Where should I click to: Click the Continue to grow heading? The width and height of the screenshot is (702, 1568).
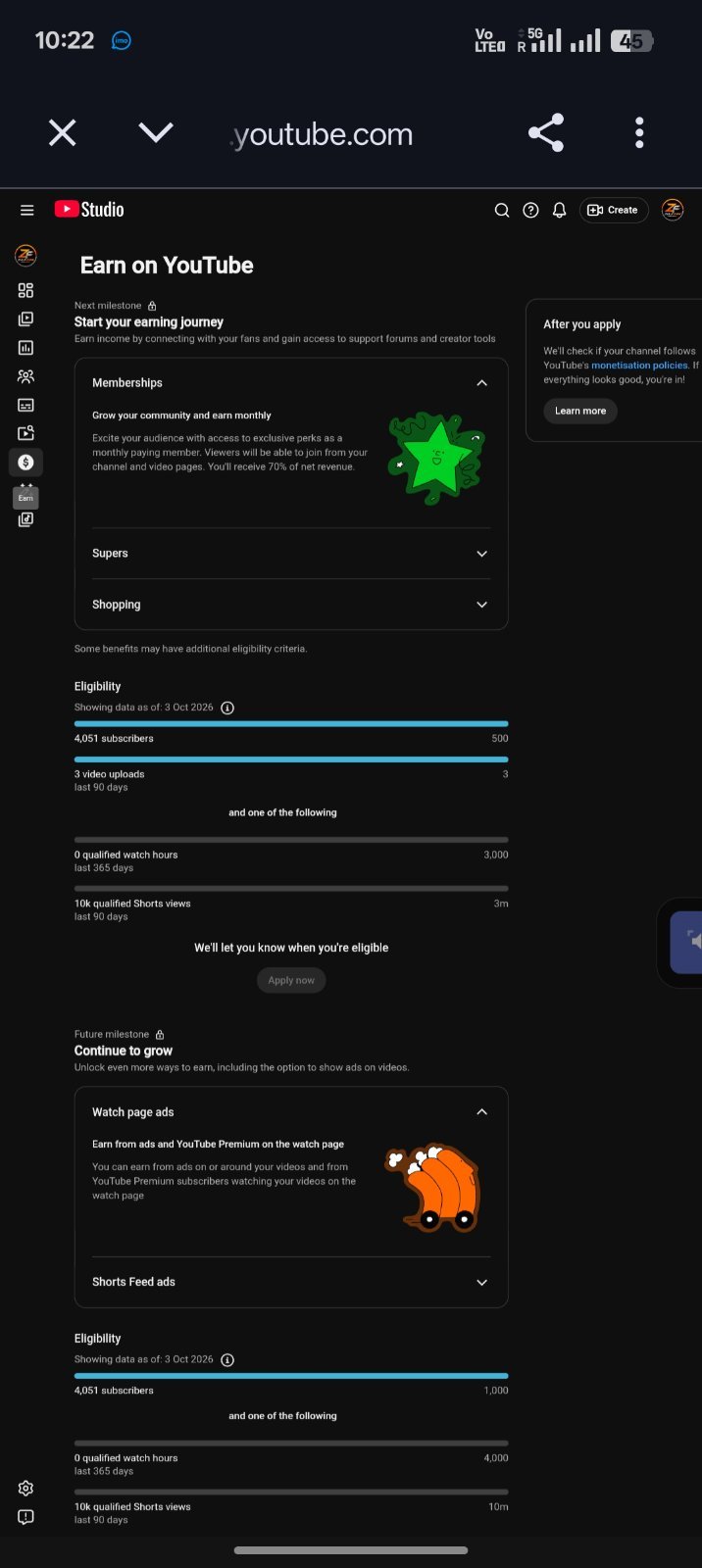tap(124, 1051)
